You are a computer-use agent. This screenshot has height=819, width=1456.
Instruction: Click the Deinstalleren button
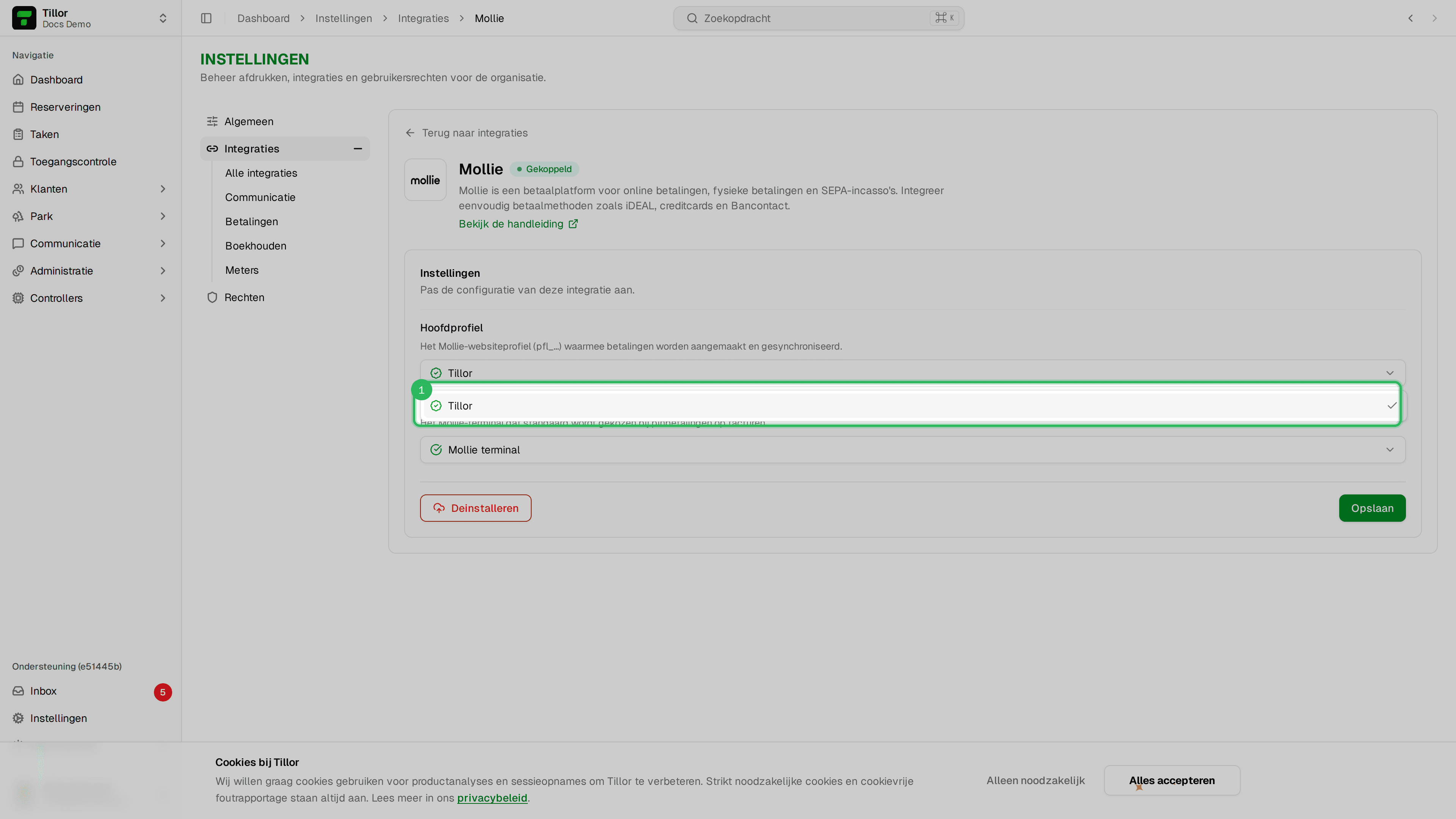[x=475, y=508]
